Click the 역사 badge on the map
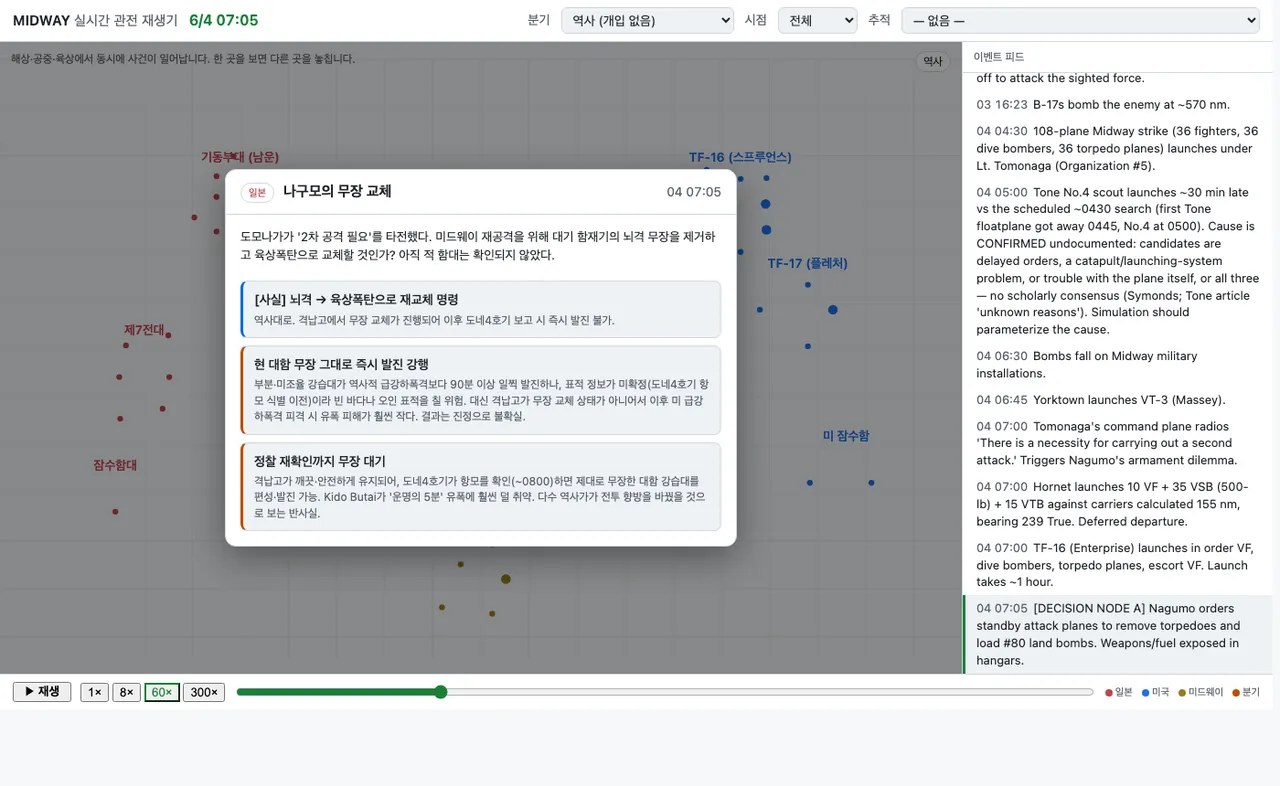Screen dimensions: 1280x786 tap(932, 61)
